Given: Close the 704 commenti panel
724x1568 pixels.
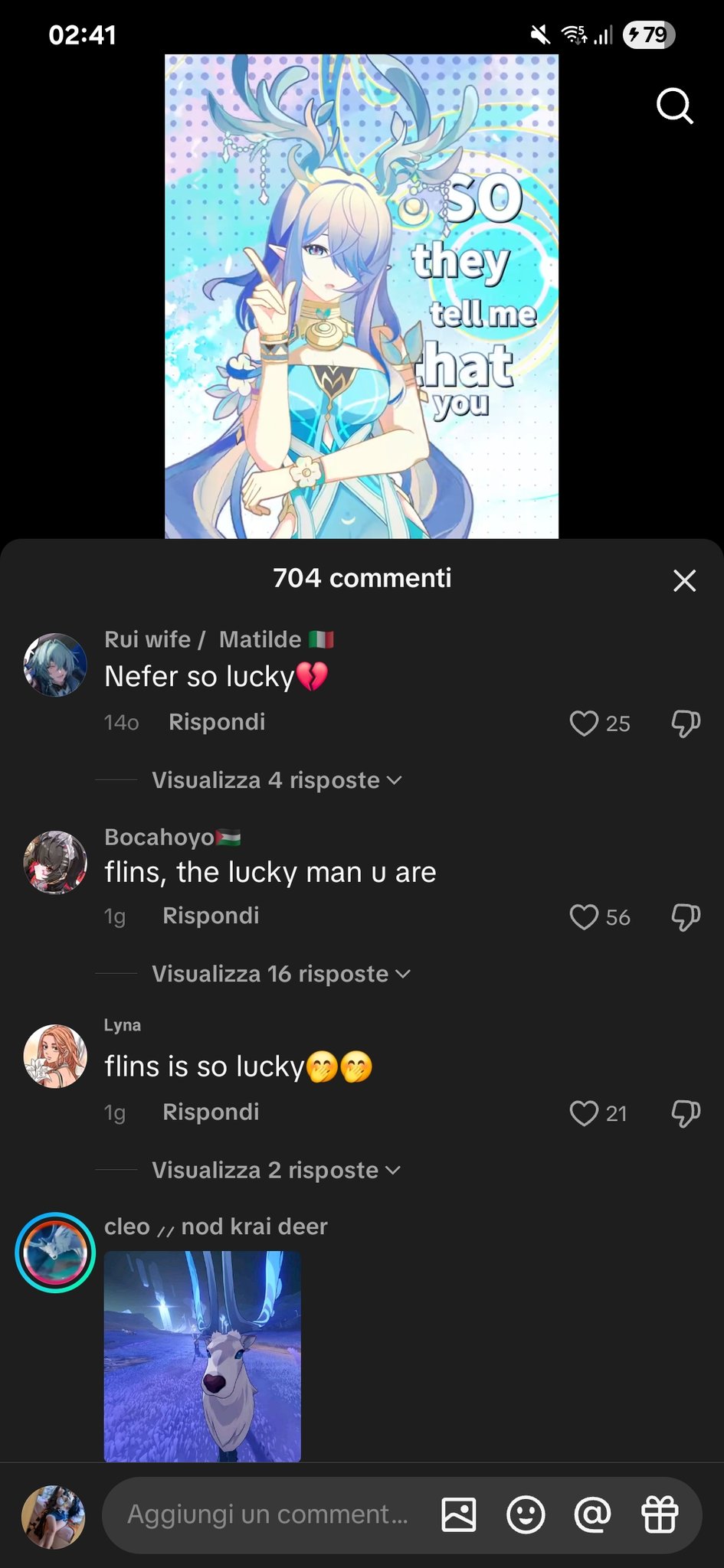Looking at the screenshot, I should (684, 580).
